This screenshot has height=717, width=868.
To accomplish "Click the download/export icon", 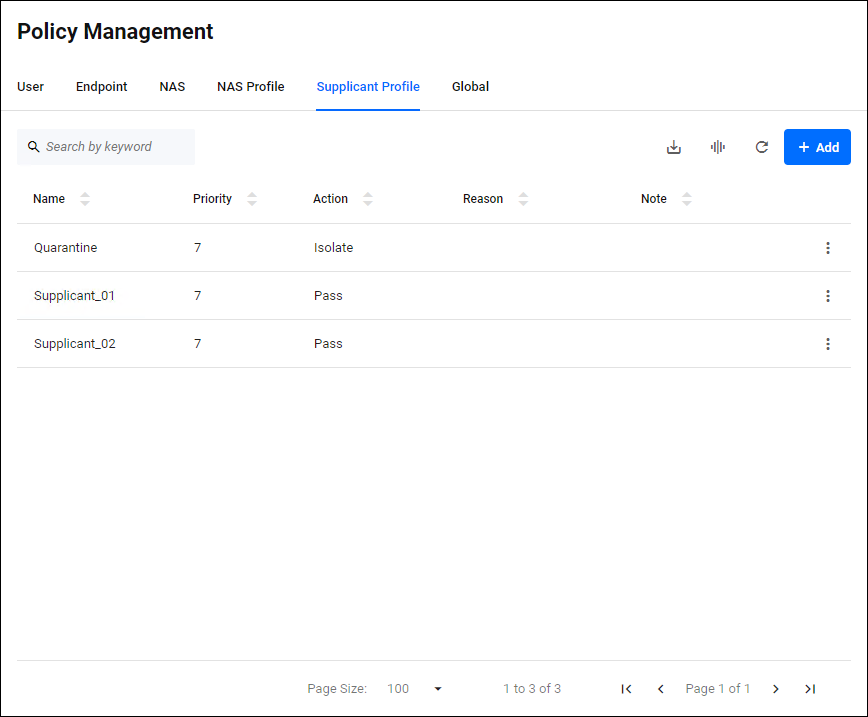I will (x=674, y=147).
